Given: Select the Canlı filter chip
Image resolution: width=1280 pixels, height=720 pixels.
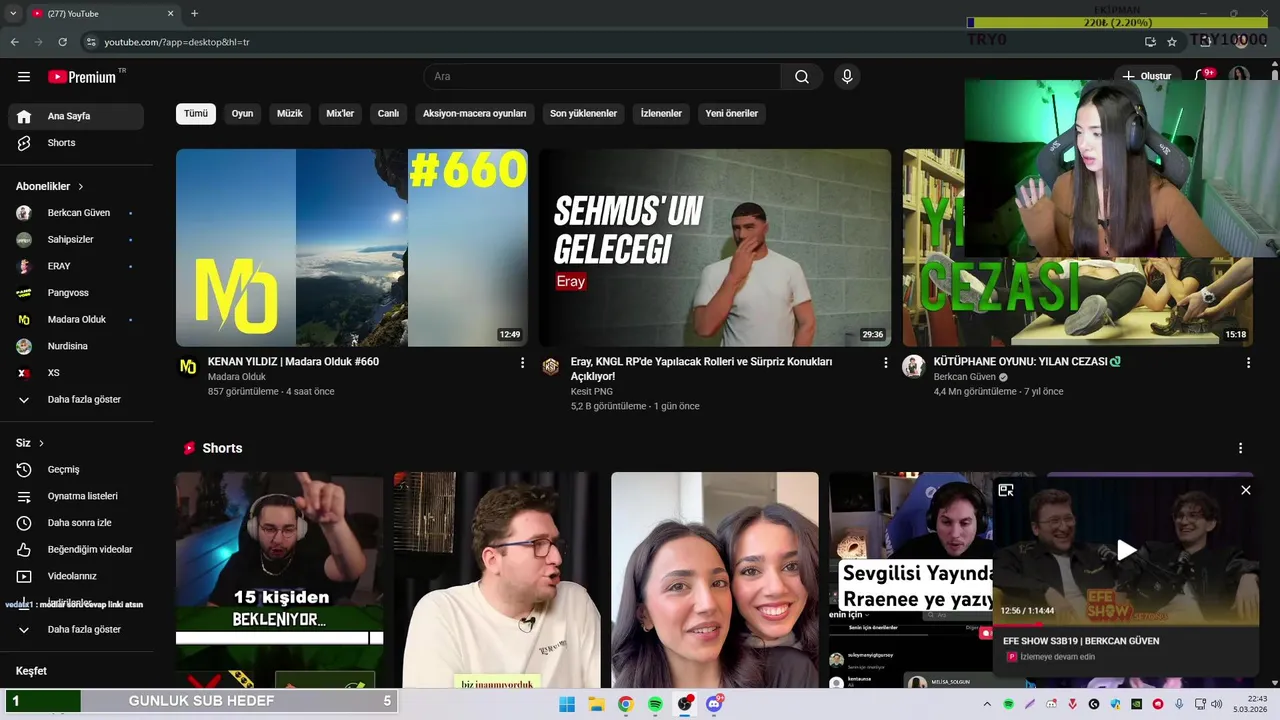Looking at the screenshot, I should [x=388, y=113].
